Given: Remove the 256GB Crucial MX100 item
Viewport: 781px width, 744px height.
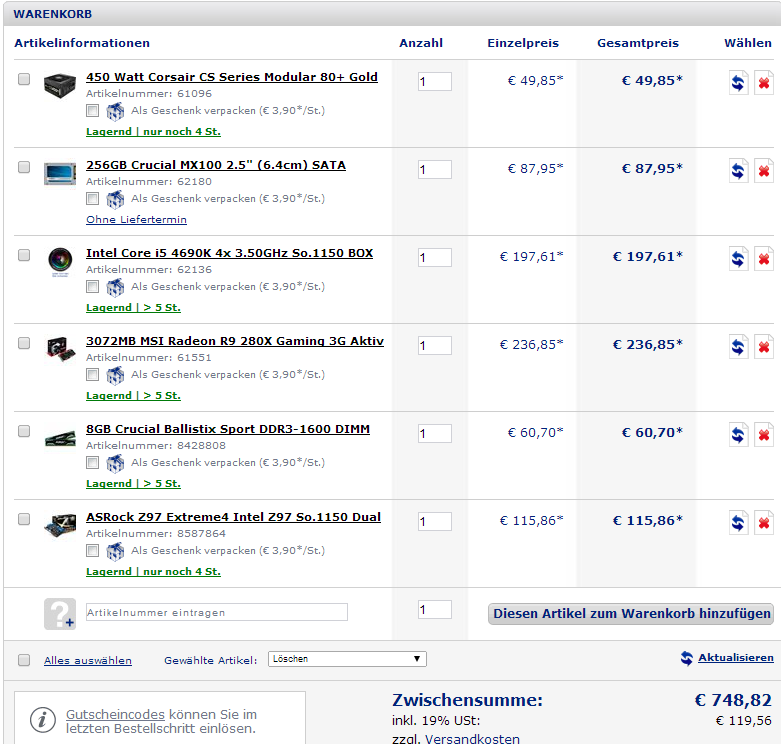Looking at the screenshot, I should (x=764, y=170).
